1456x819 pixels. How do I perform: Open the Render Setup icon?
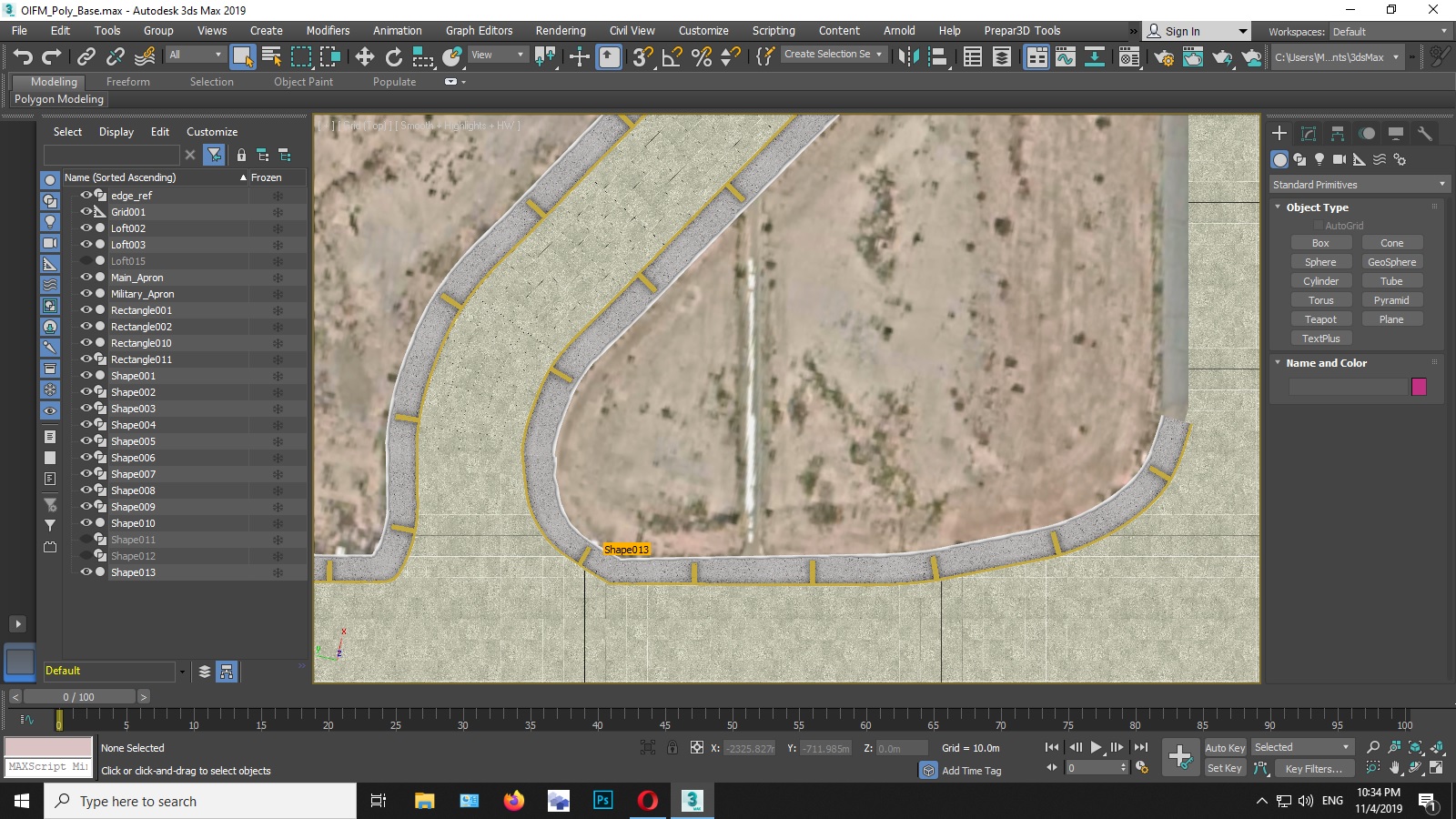[1164, 57]
